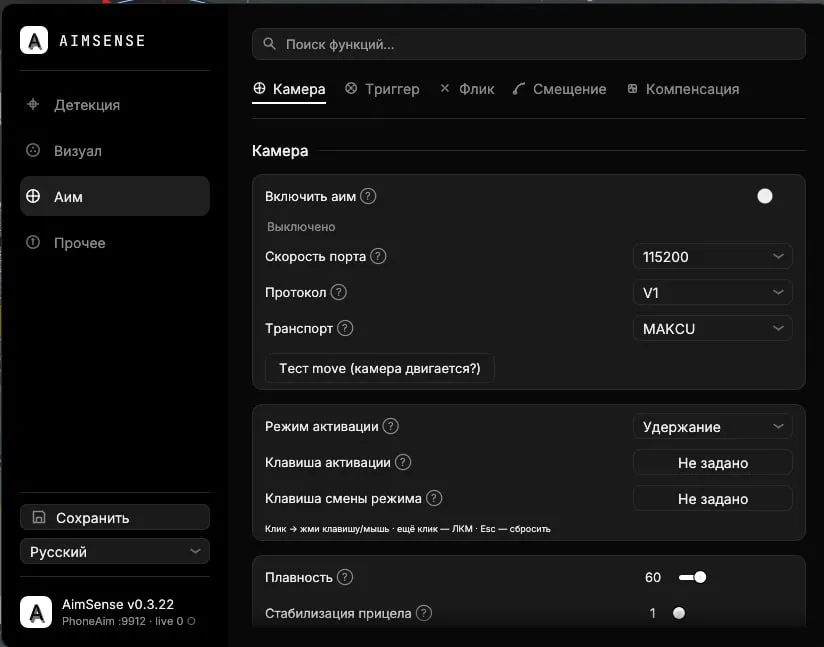This screenshot has height=647, width=824.
Task: Click the AIMSENSE title text
Action: click(102, 40)
